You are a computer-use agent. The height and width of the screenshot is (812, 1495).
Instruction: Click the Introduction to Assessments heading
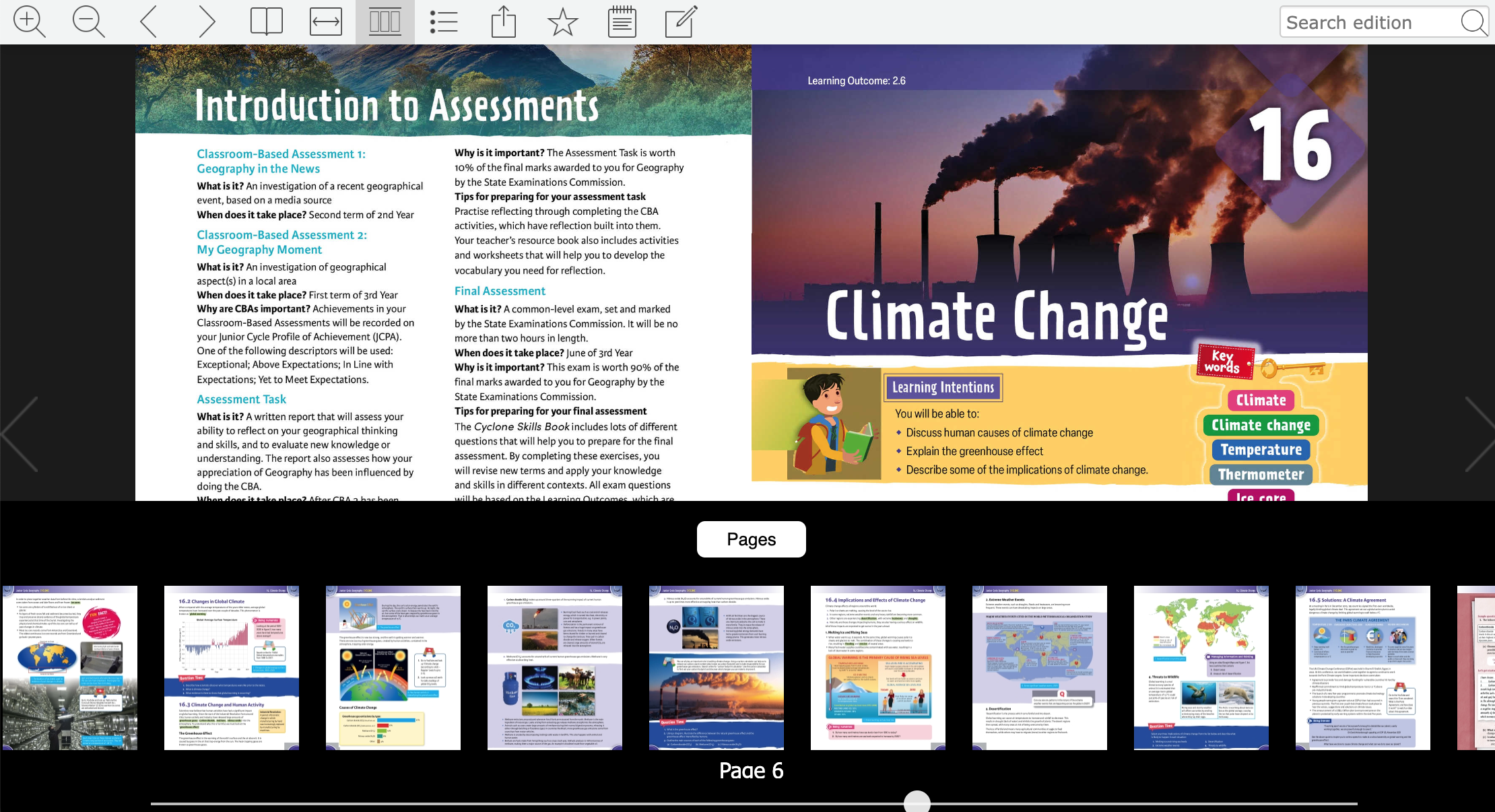[397, 106]
